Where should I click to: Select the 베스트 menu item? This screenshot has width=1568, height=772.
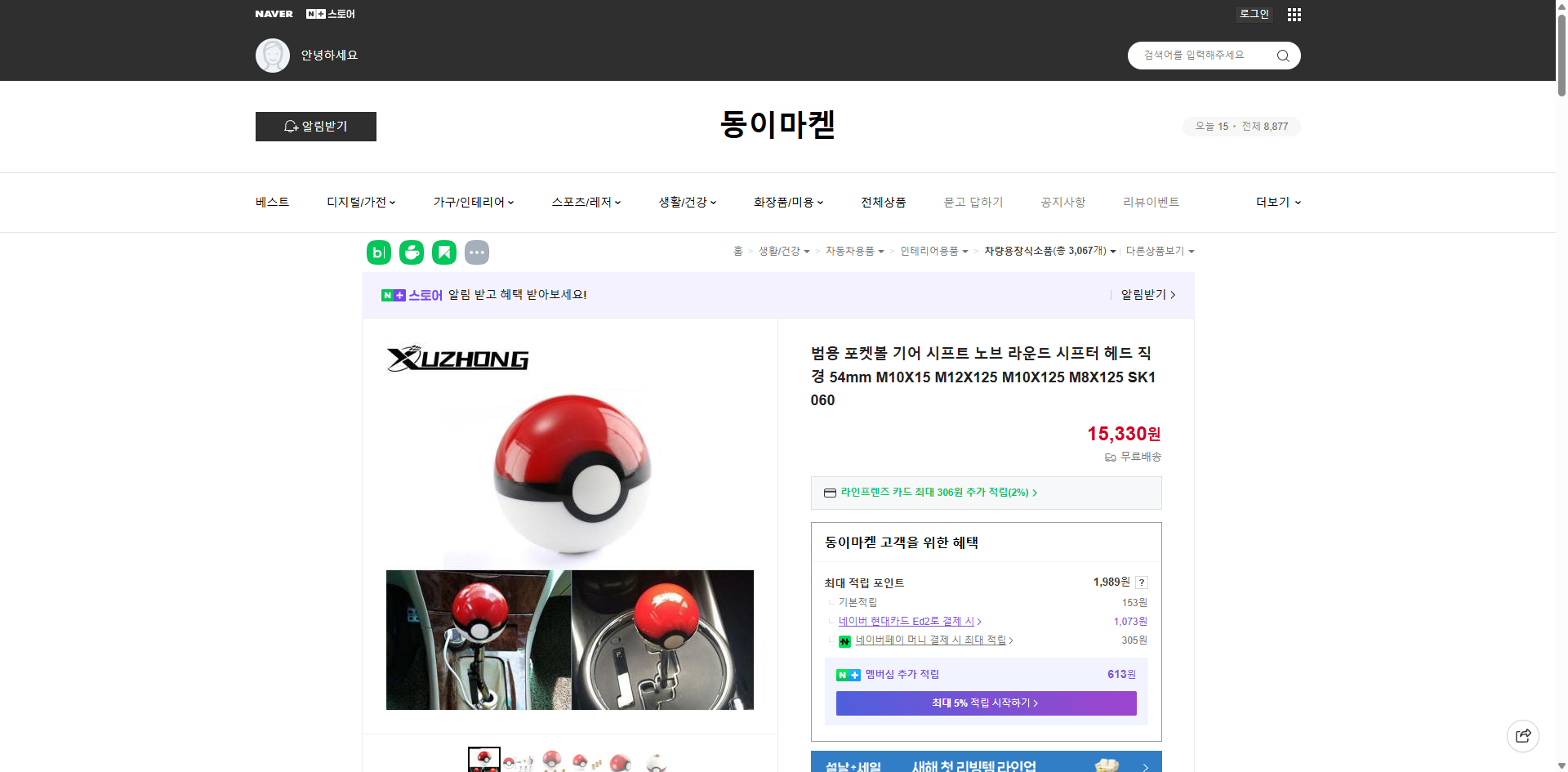tap(270, 202)
